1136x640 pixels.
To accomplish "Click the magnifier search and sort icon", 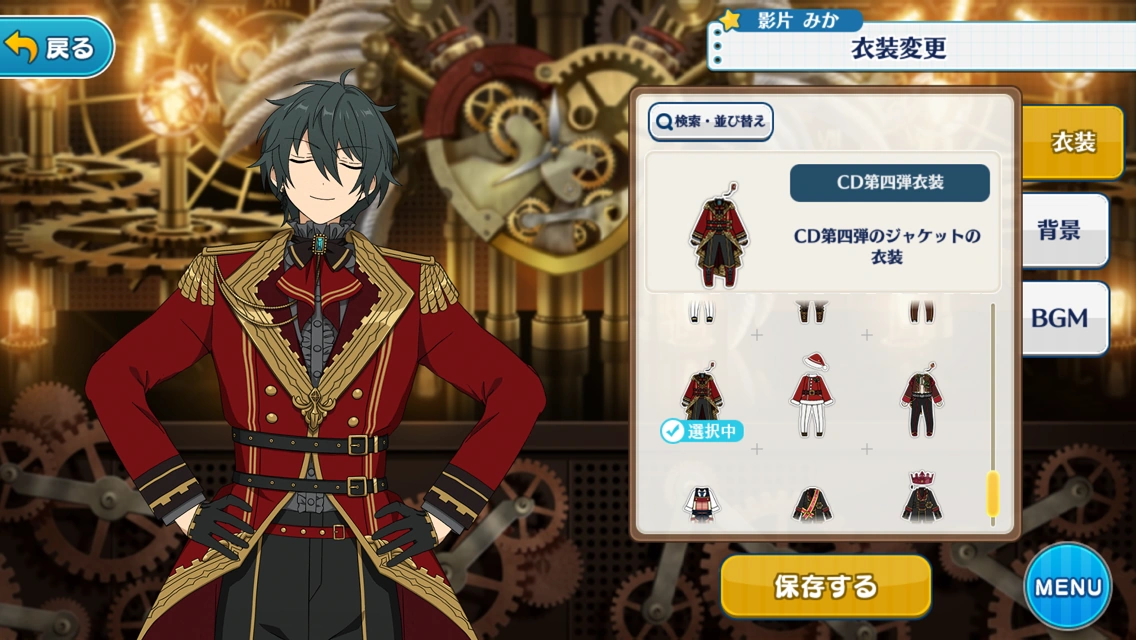I will [664, 122].
